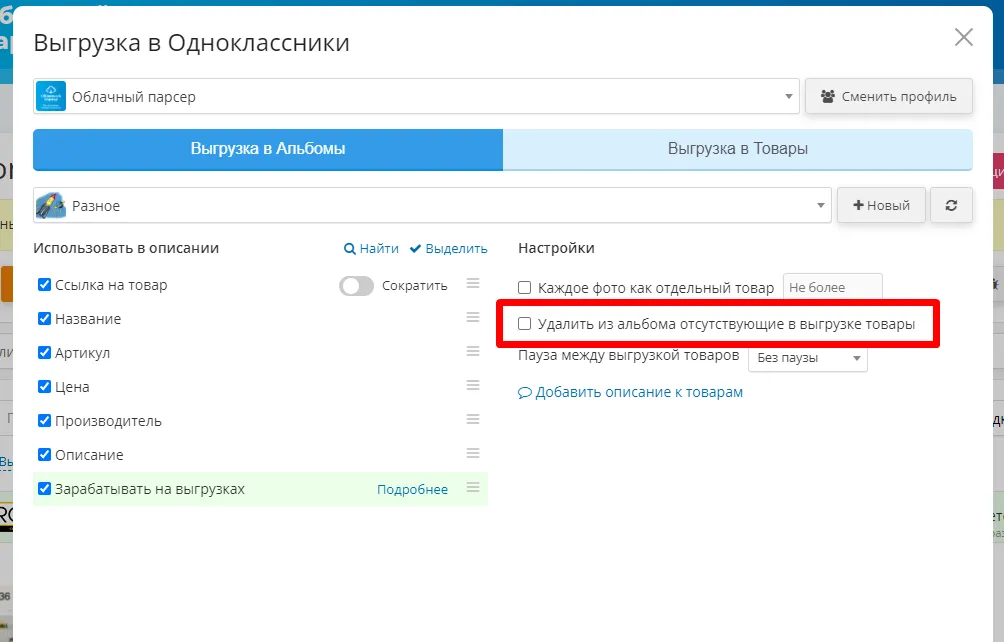The width and height of the screenshot is (1004, 642).
Task: Click the drag handle beside Производитель
Action: pos(473,419)
